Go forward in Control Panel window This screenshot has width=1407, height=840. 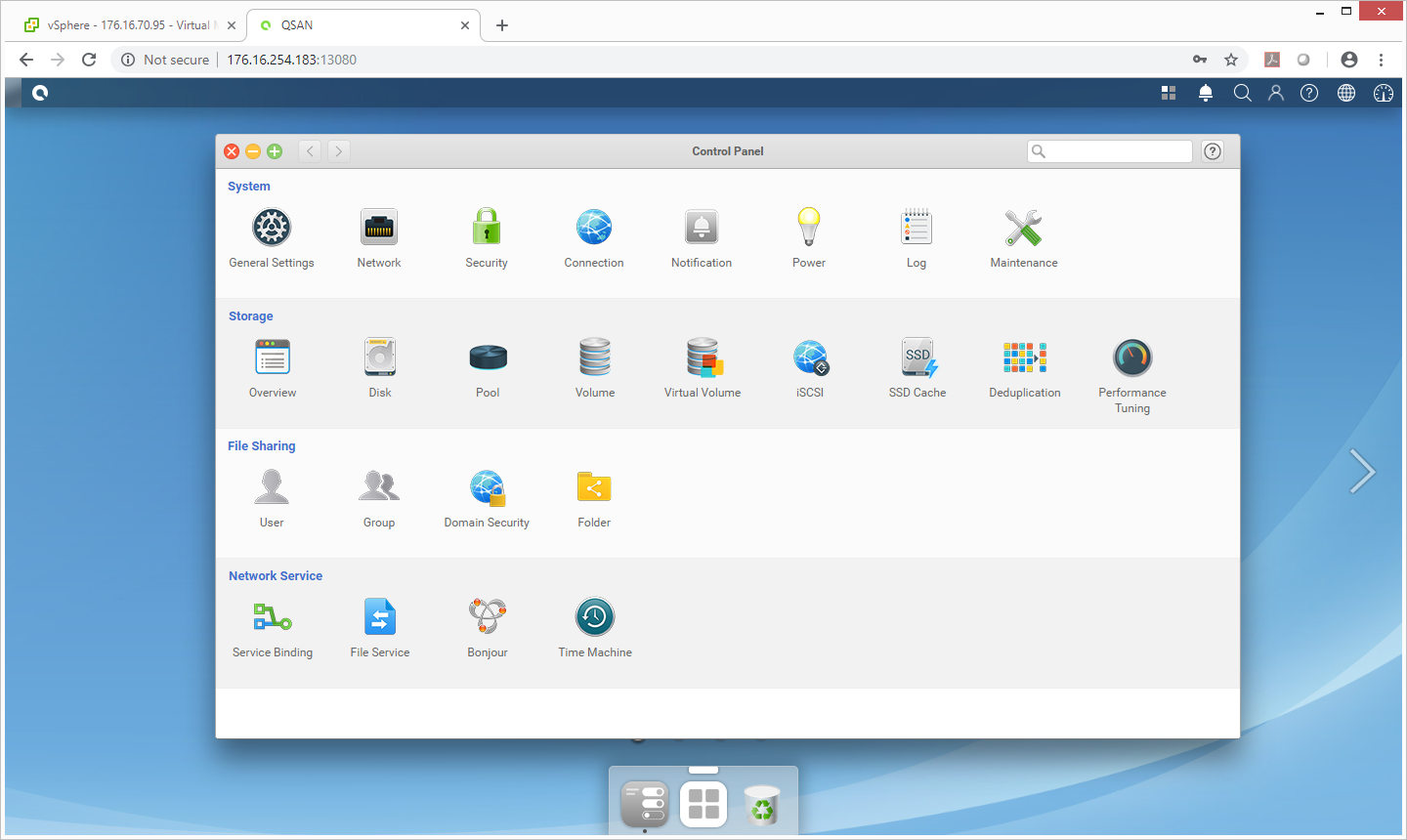point(339,151)
